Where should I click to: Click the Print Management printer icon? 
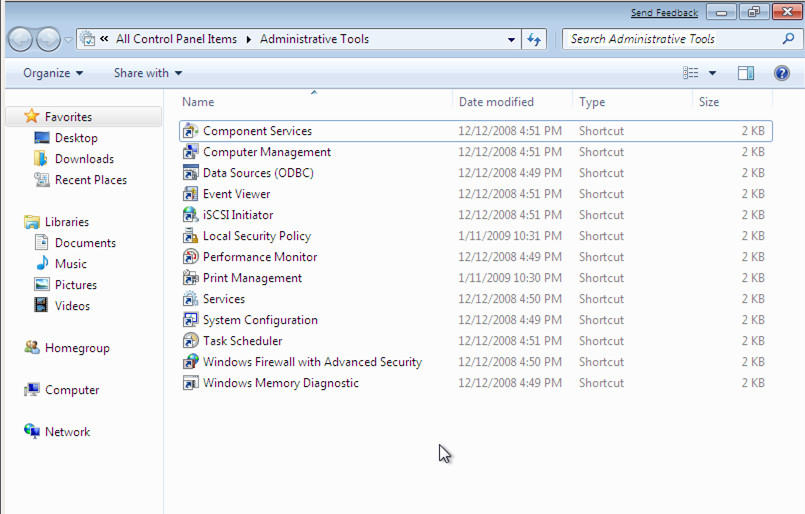point(190,278)
